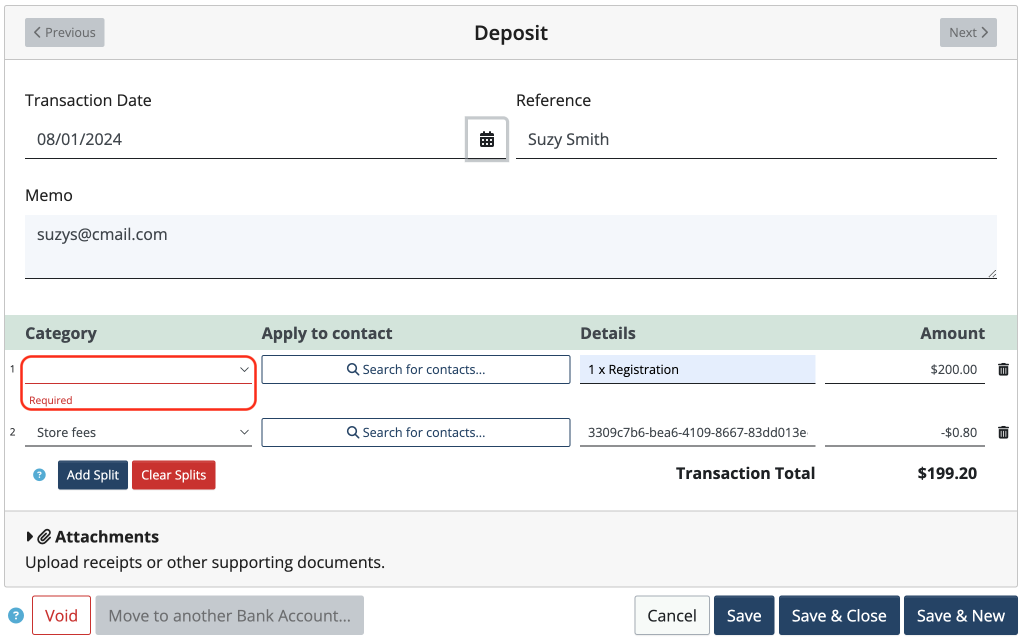Click Save & New
Image resolution: width=1024 pixels, height=643 pixels.
tap(961, 615)
